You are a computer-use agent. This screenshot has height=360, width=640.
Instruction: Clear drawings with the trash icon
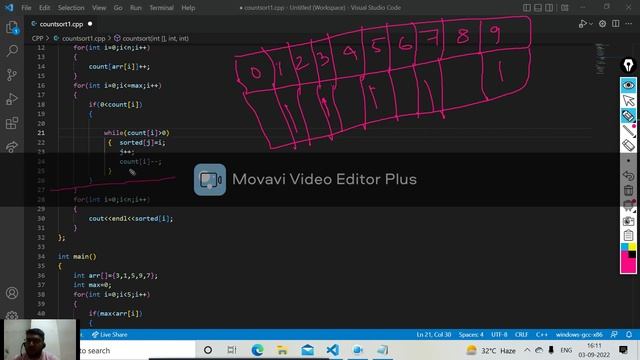628,190
